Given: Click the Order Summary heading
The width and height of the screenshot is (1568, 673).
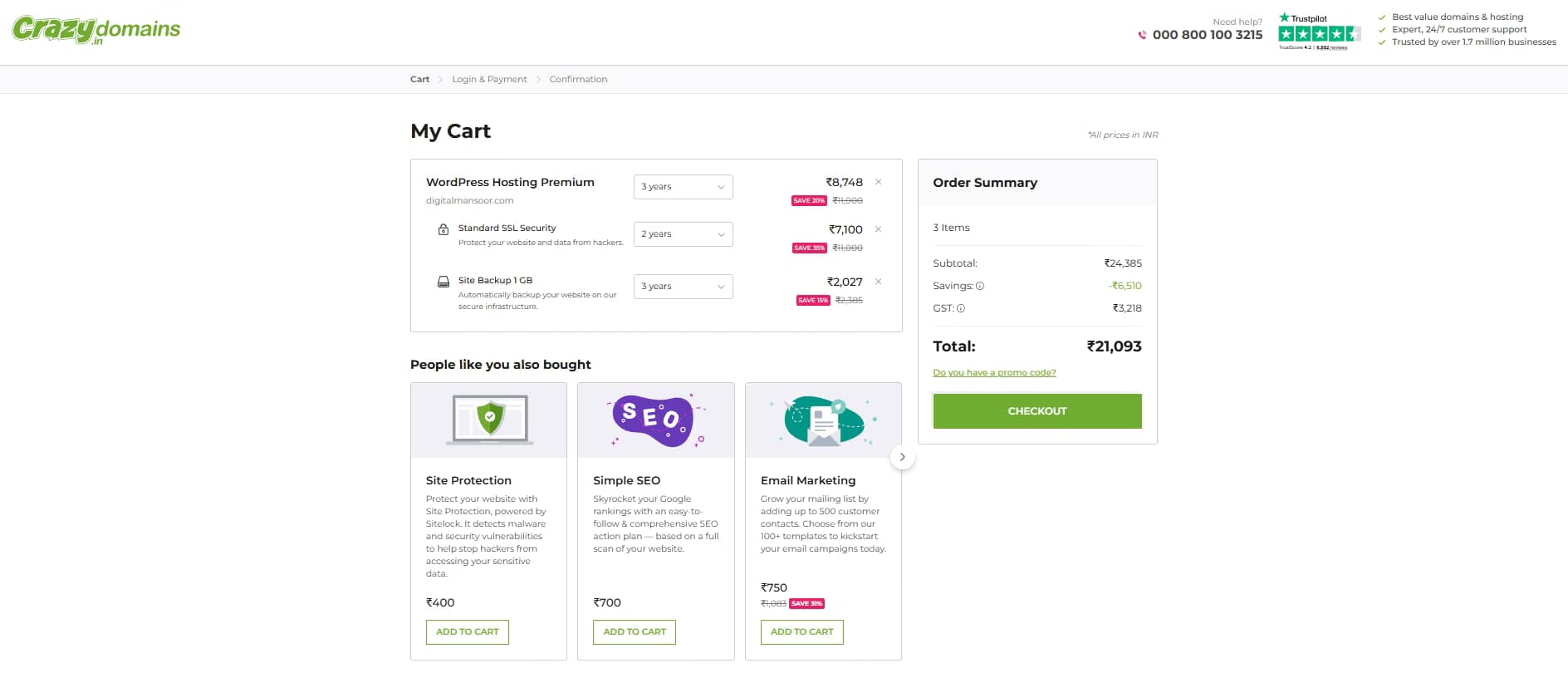Looking at the screenshot, I should point(985,183).
